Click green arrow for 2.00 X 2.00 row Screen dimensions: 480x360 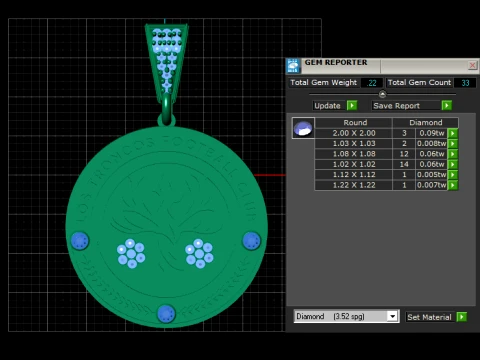(453, 133)
